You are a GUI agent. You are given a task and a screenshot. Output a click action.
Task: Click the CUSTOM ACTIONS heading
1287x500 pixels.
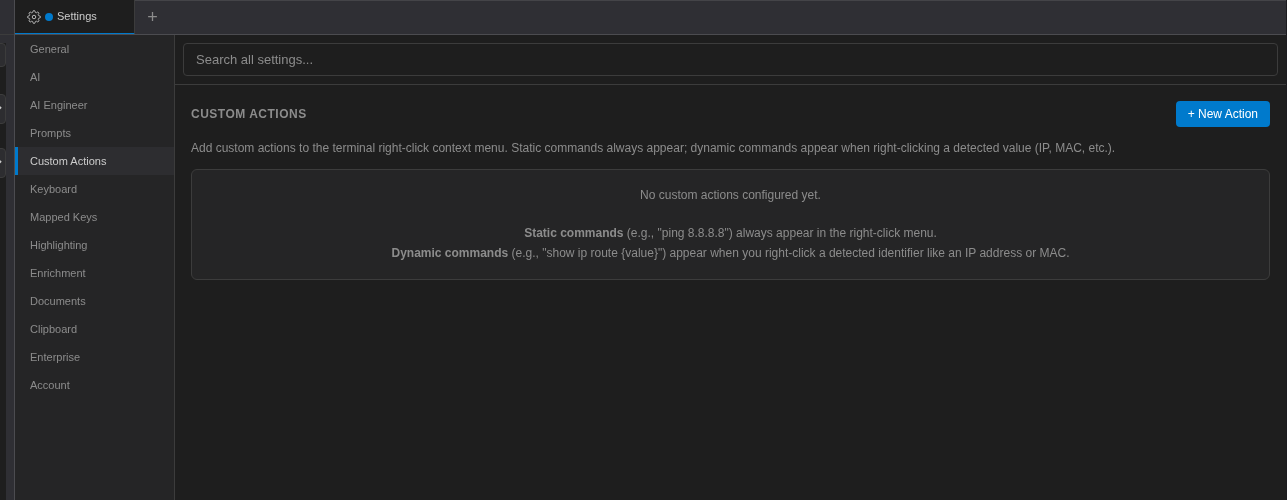point(249,114)
